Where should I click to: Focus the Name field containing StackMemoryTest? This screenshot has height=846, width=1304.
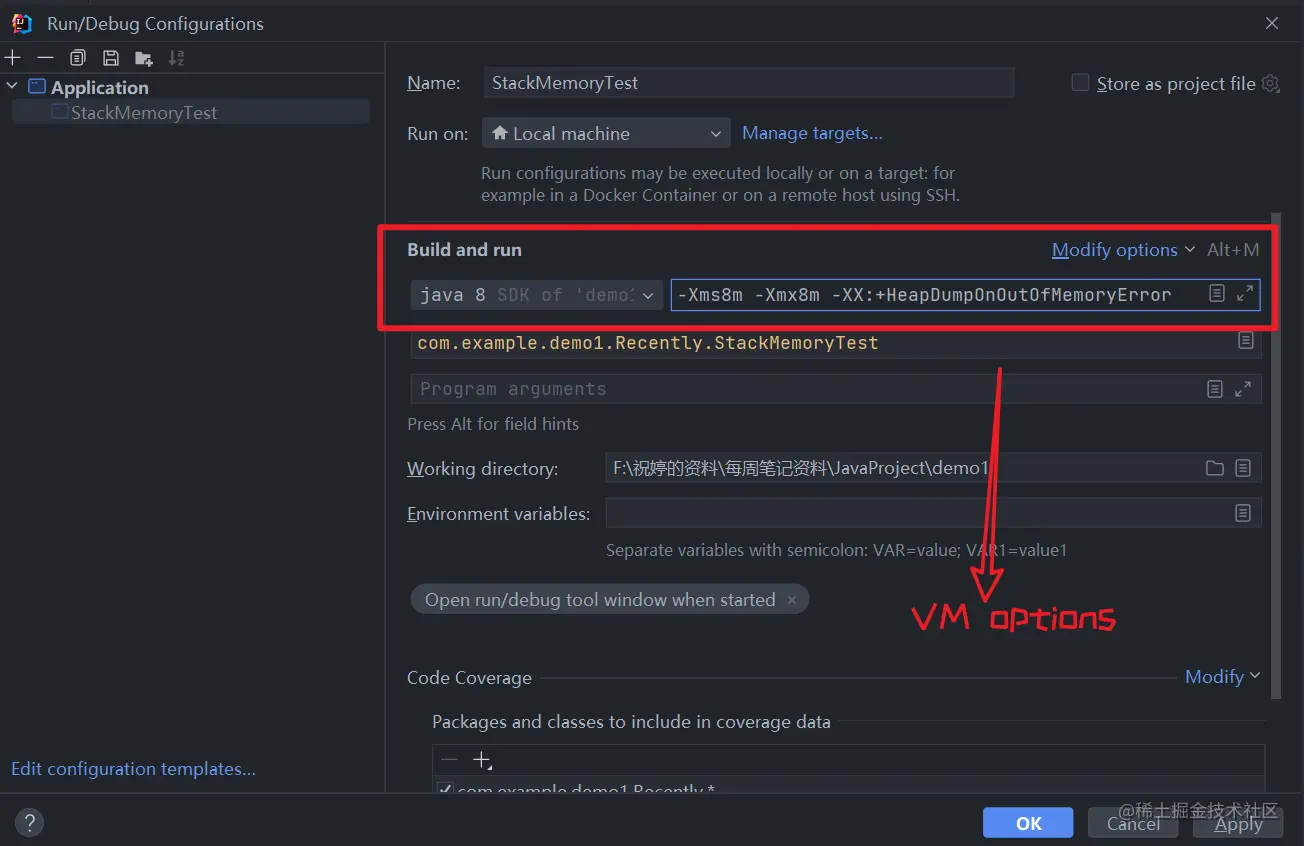(x=749, y=83)
